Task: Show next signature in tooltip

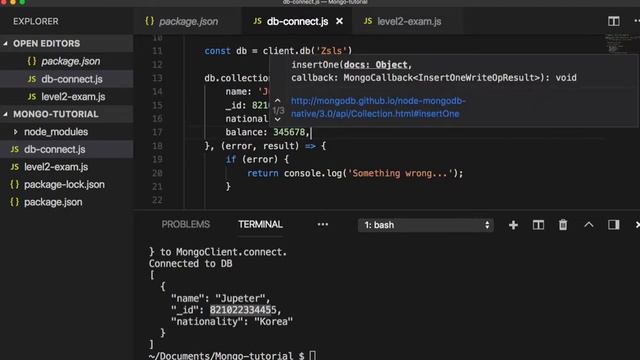Action: click(x=278, y=120)
